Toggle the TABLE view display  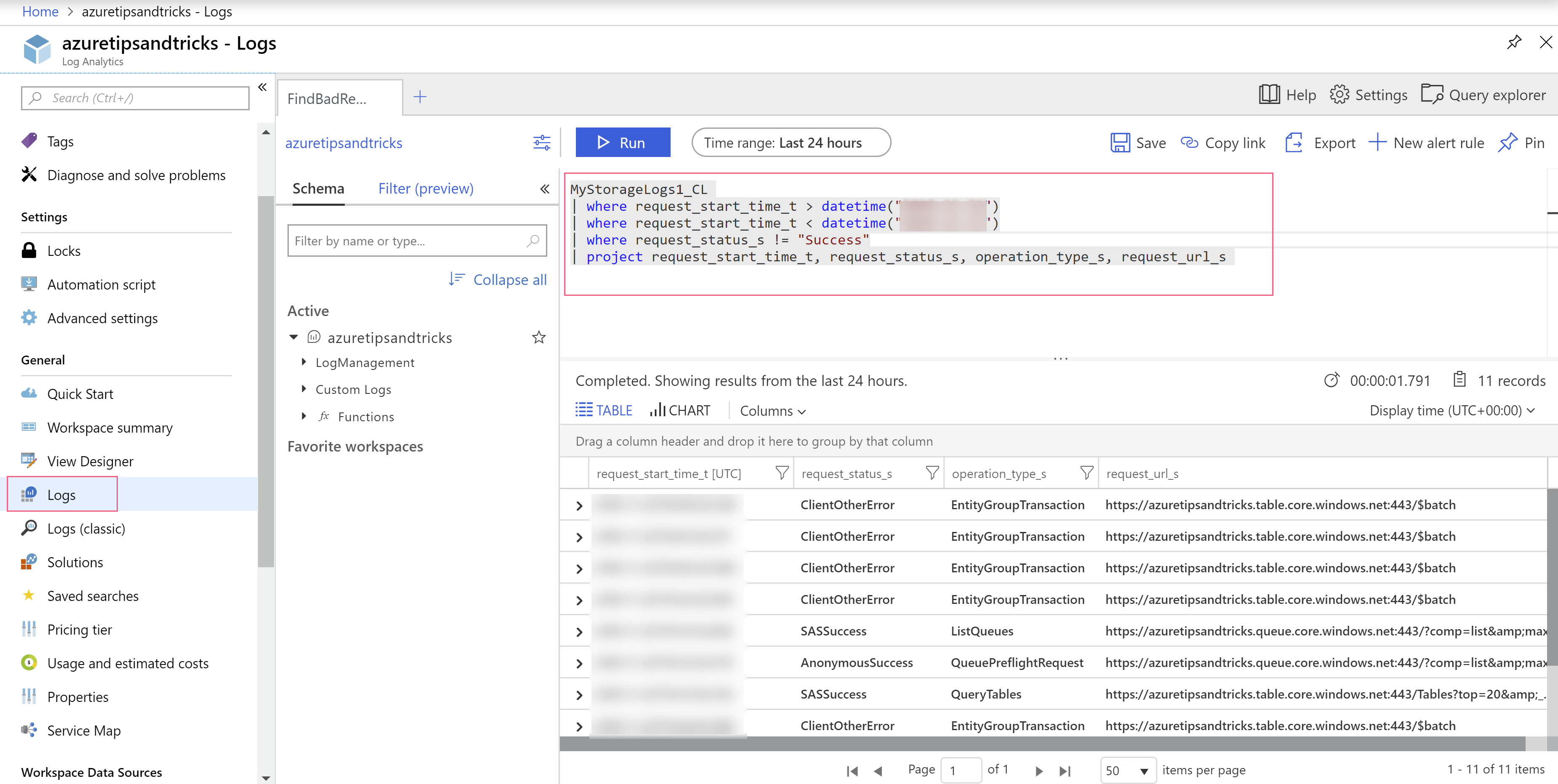click(604, 410)
